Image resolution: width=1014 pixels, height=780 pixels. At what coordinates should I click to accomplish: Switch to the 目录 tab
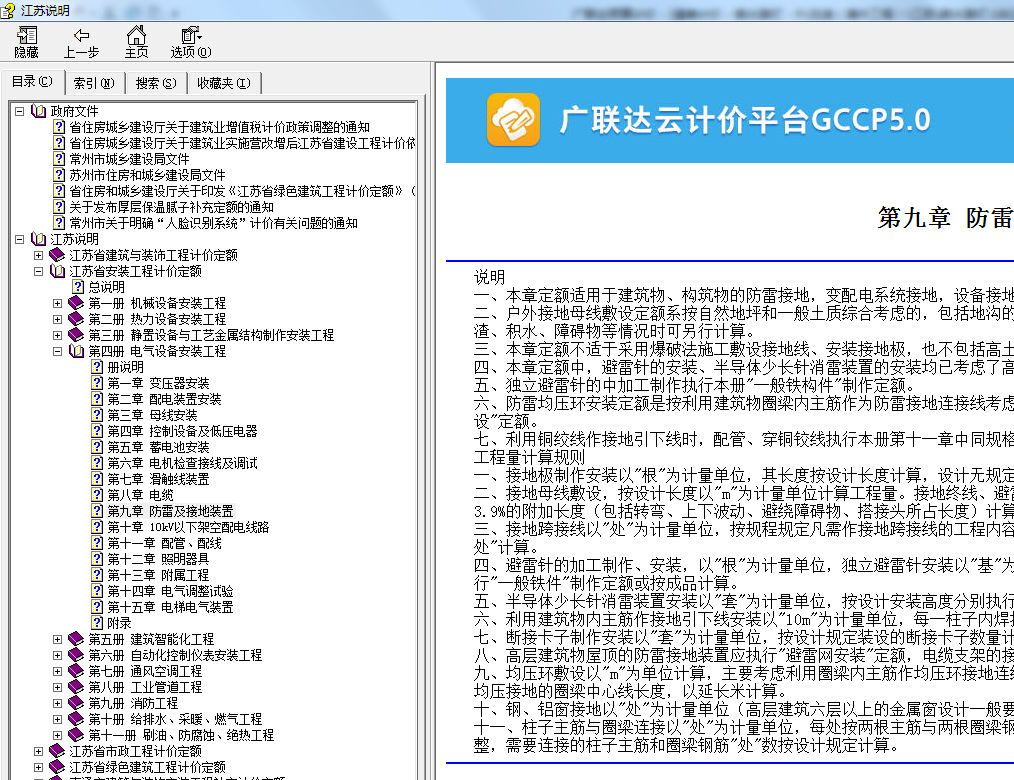click(32, 81)
